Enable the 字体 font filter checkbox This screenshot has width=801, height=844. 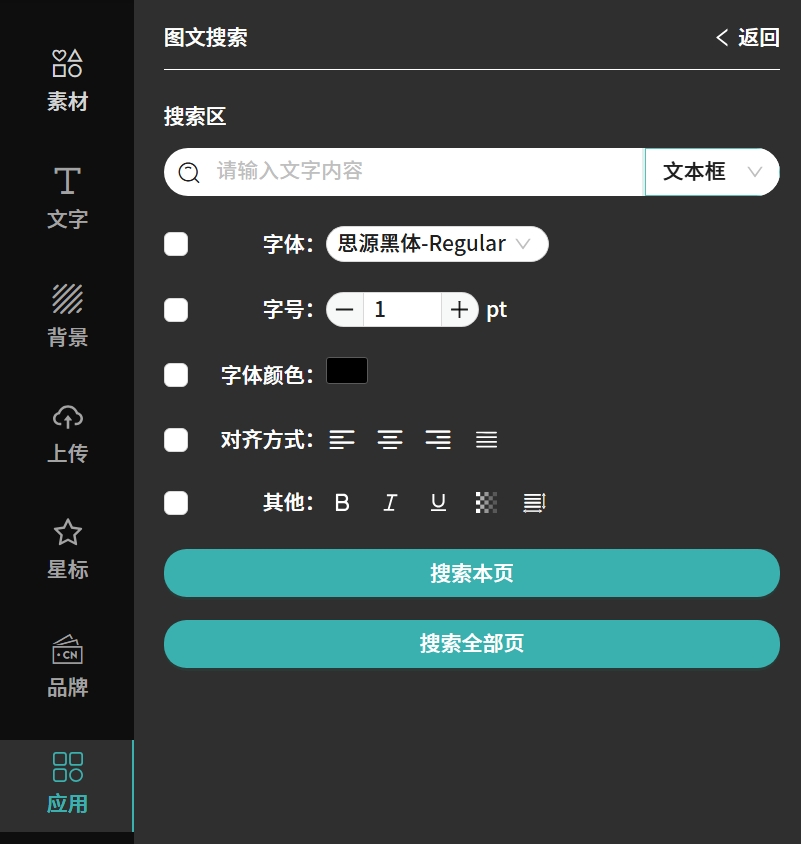[x=176, y=244]
